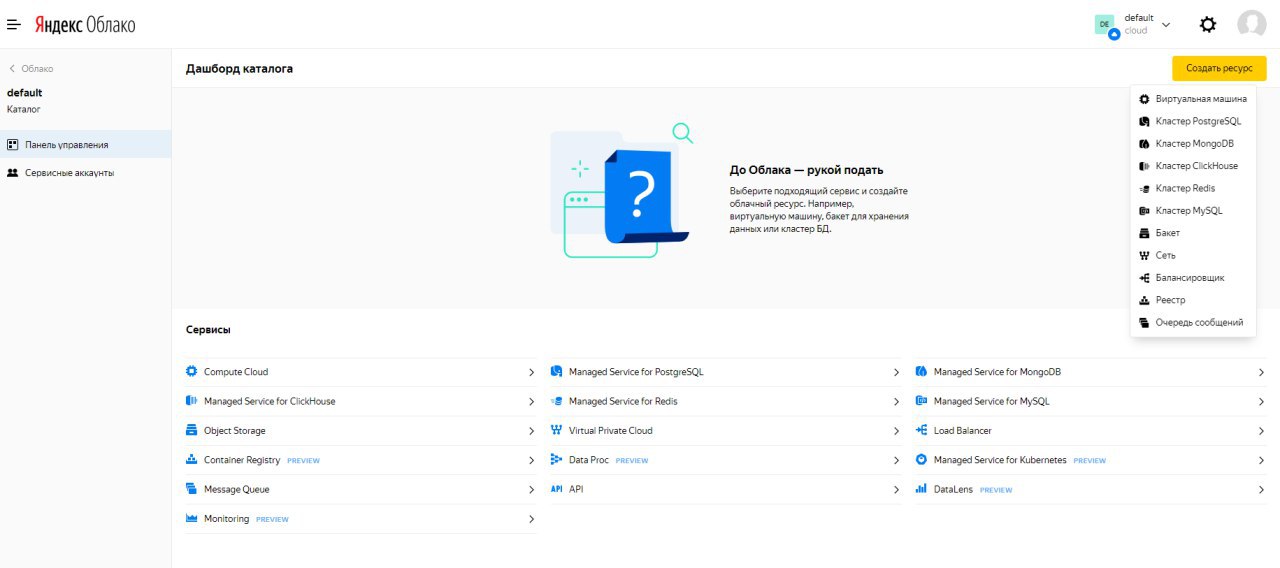1280x568 pixels.
Task: Click the DataLens bar chart icon
Action: pos(922,490)
